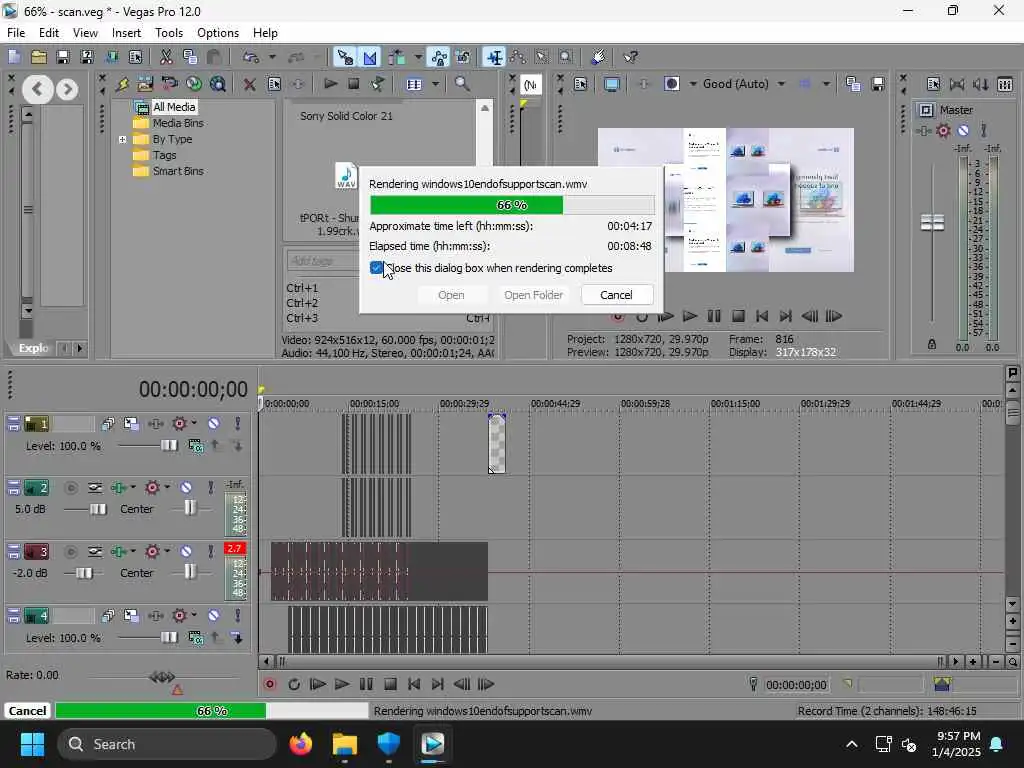This screenshot has width=1024, height=768.
Task: Open File Explorer from Windows taskbar
Action: tap(345, 744)
